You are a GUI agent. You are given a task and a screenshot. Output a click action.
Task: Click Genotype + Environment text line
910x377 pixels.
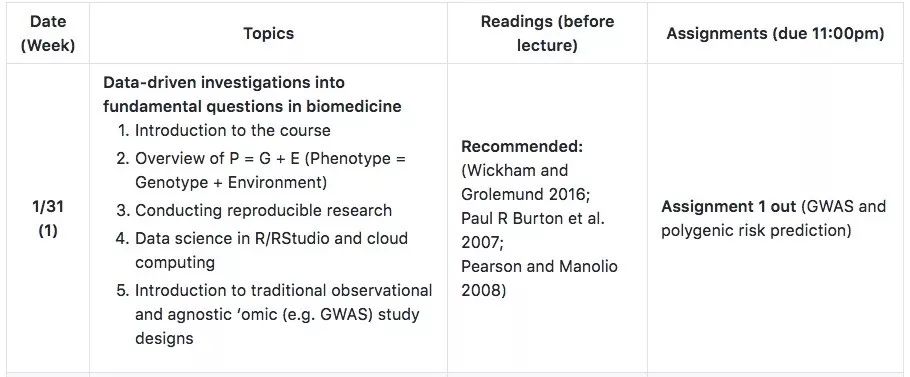231,183
